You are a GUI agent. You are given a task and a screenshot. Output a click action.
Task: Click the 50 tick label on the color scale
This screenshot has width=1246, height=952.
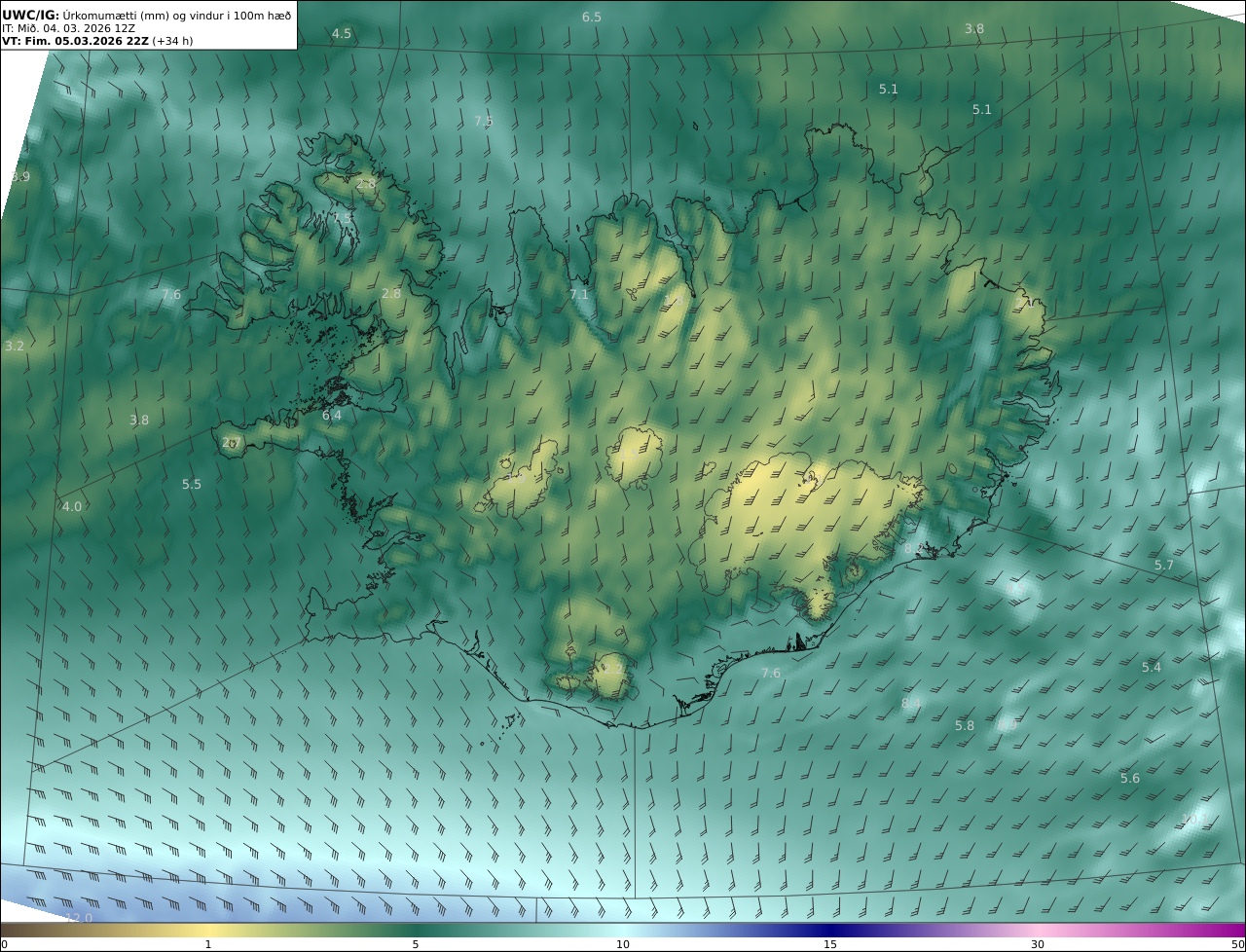(x=1238, y=945)
